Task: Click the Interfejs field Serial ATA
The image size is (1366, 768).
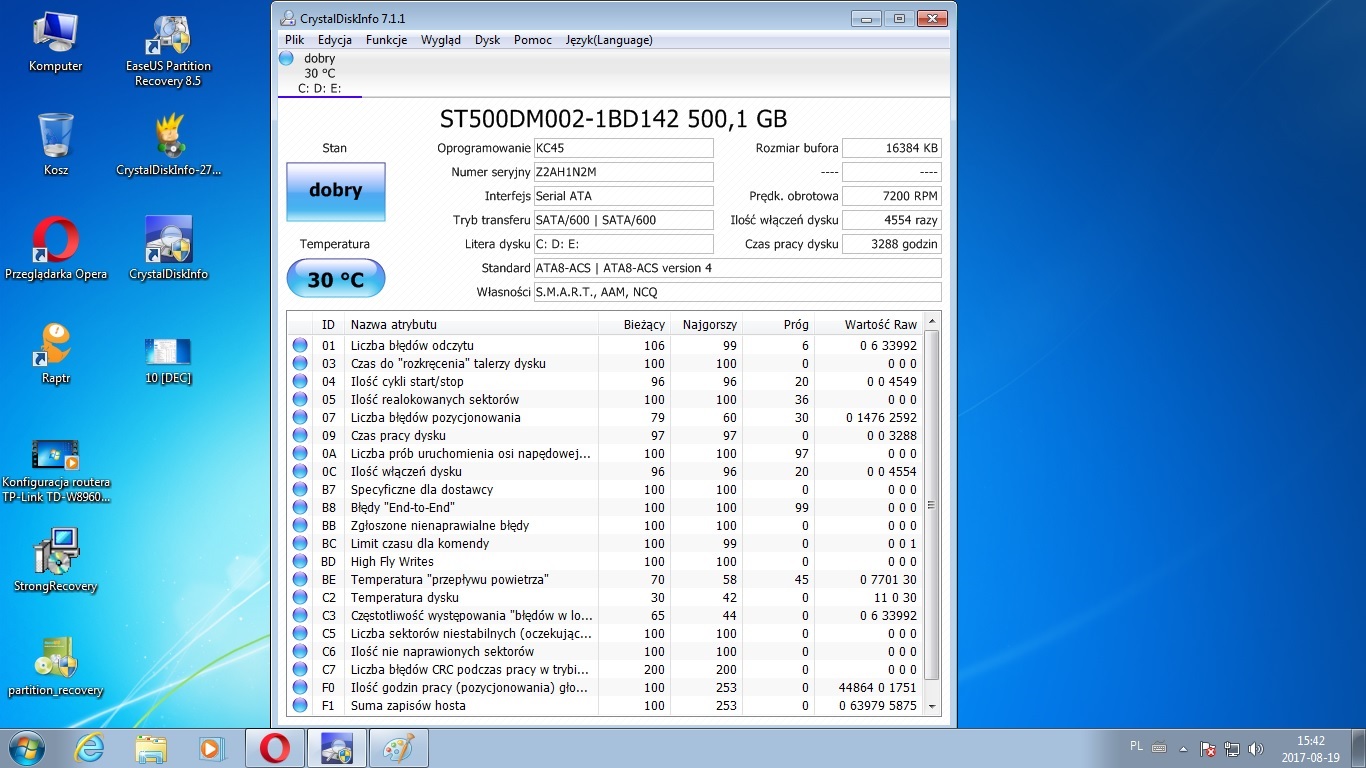Action: click(x=624, y=196)
